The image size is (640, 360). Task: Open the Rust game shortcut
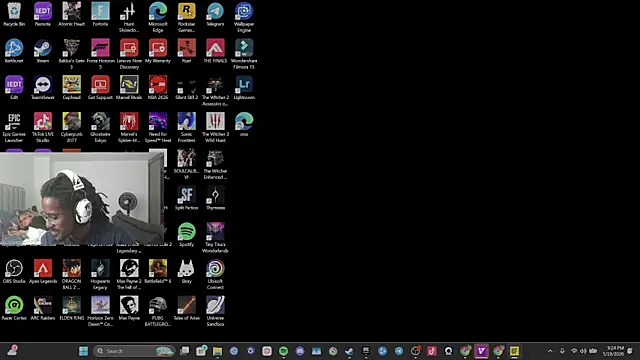(187, 51)
